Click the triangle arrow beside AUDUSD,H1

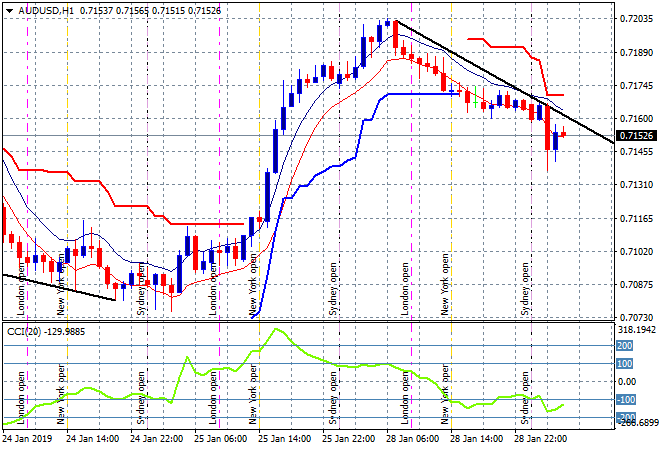8,9
